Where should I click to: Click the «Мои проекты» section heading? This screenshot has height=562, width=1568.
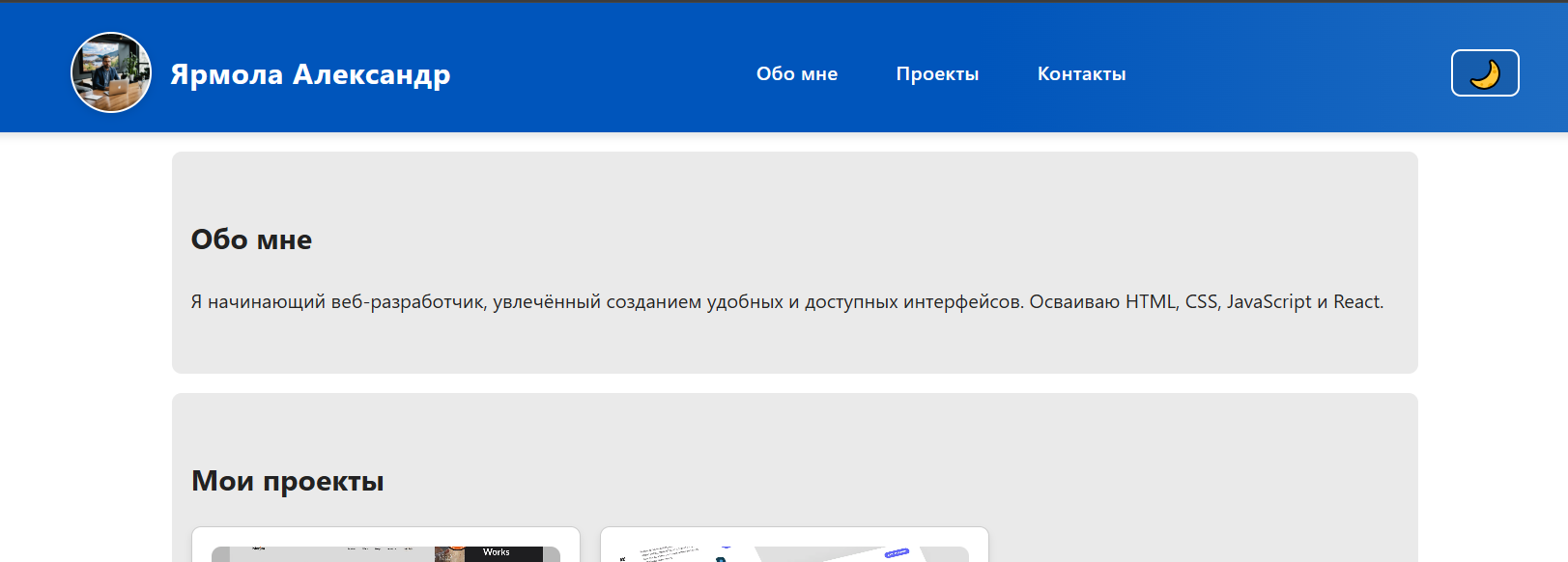(288, 481)
